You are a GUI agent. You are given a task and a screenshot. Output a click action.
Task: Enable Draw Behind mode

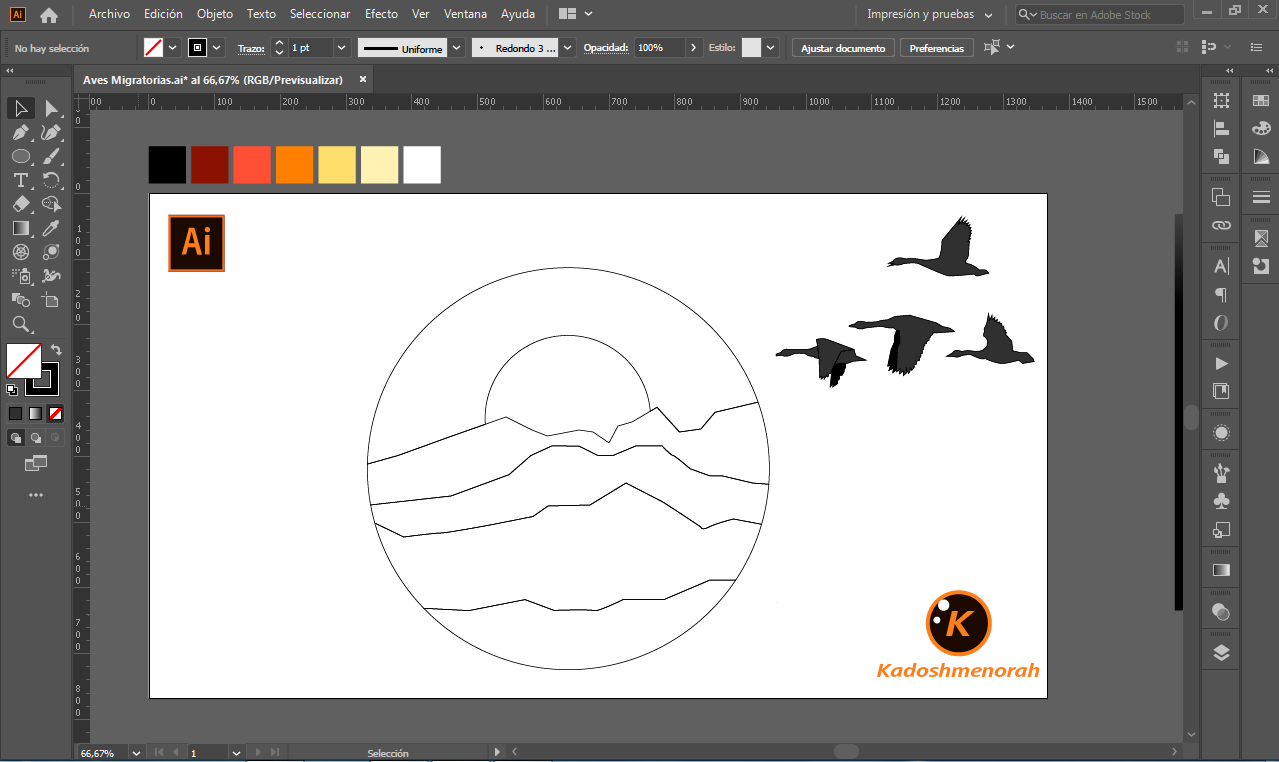point(36,438)
